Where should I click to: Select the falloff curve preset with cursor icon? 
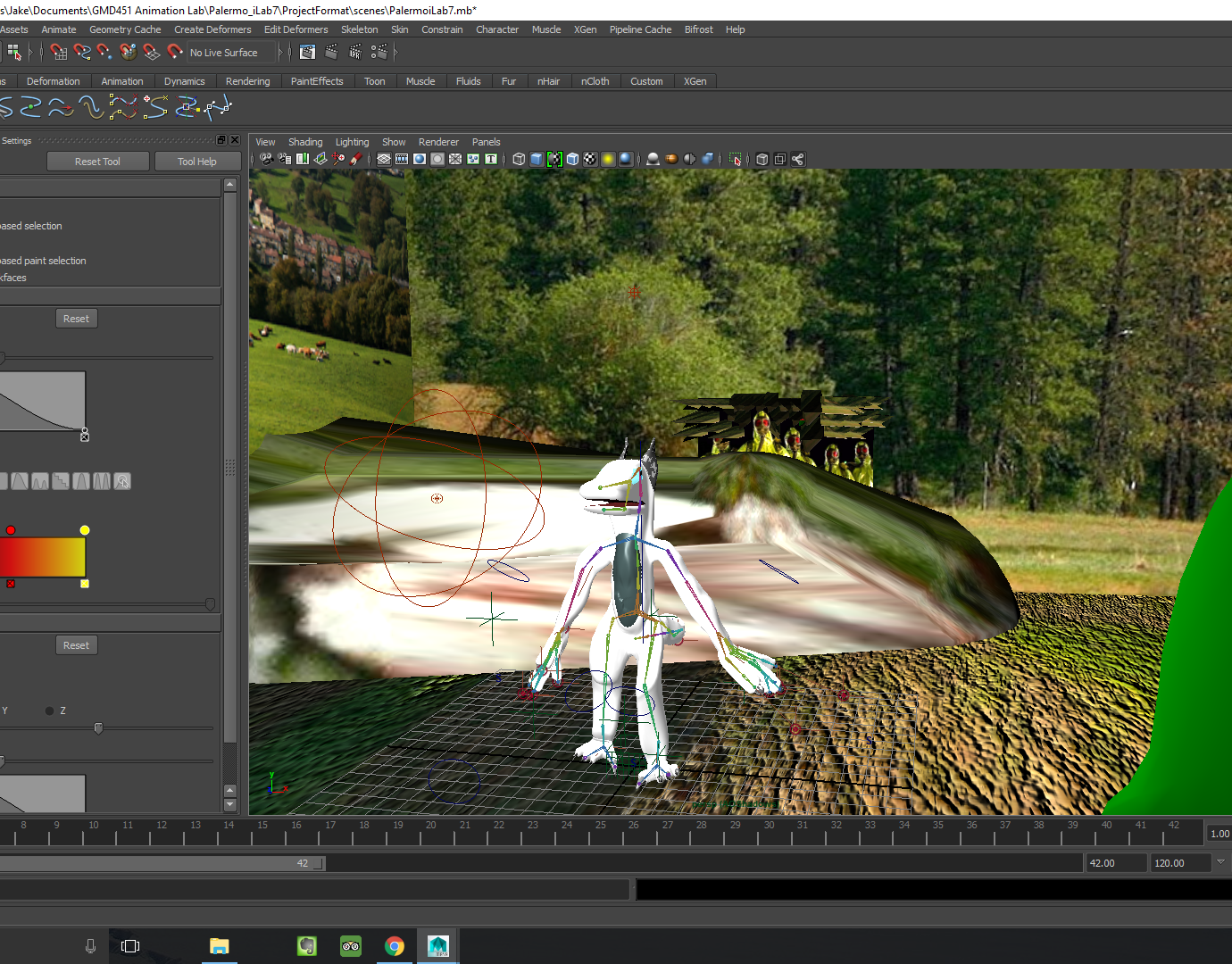pos(122,481)
